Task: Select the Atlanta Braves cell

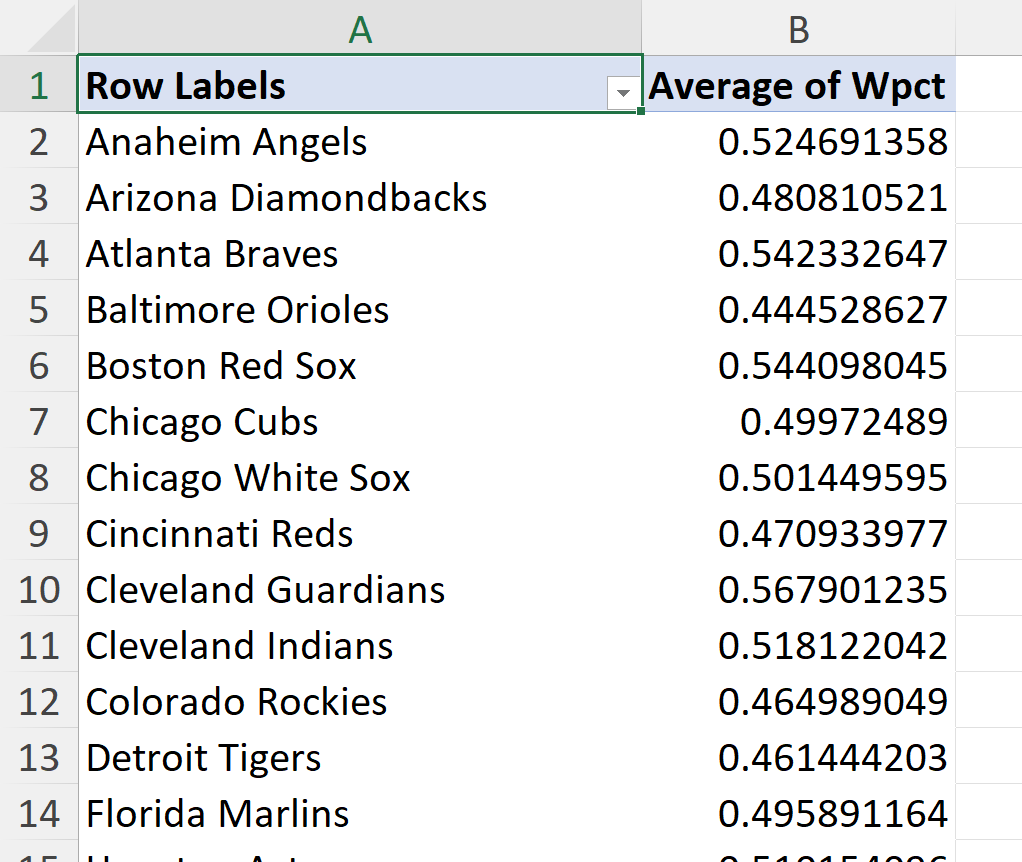Action: (212, 254)
